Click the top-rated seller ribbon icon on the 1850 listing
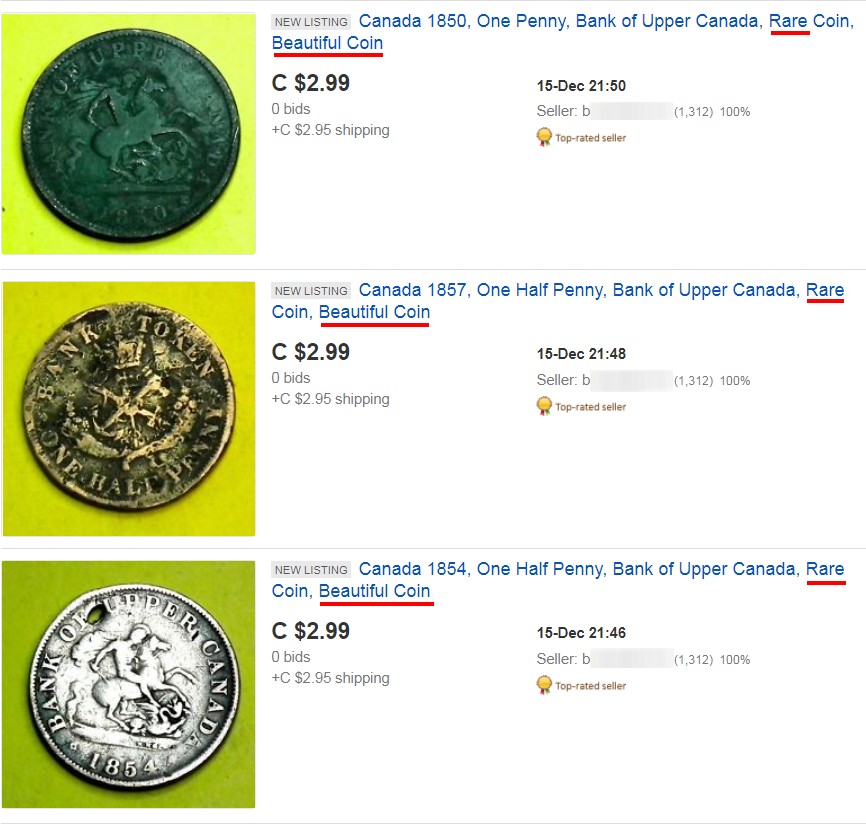Image resolution: width=866 pixels, height=824 pixels. (x=544, y=137)
